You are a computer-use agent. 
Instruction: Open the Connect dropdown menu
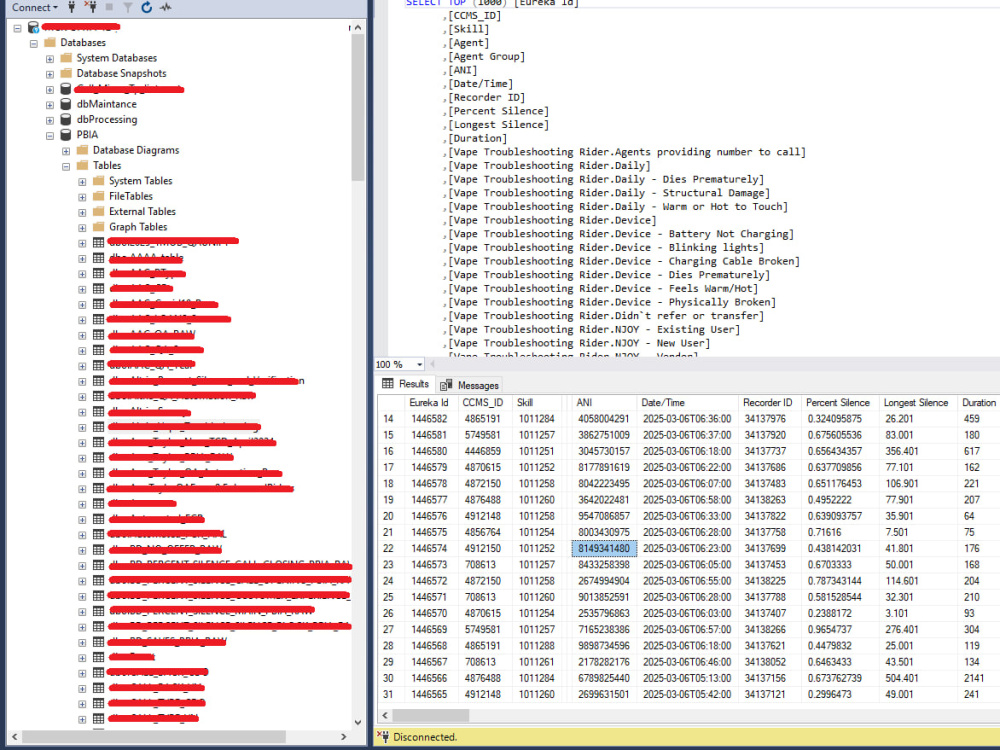pyautogui.click(x=35, y=8)
